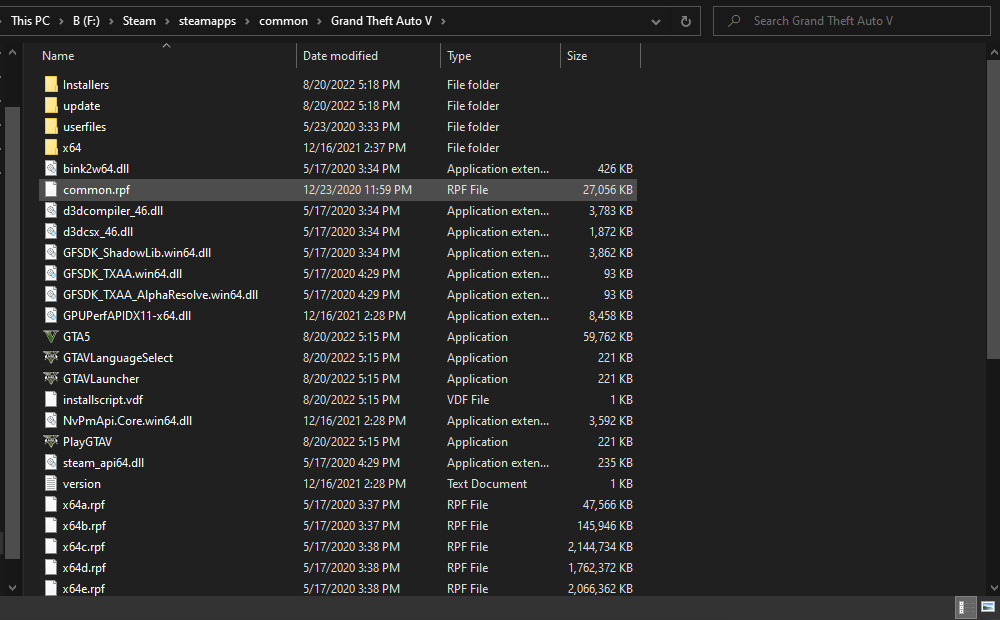The image size is (1000, 620).
Task: Click the 59,762 KB size of GTA5
Action: [608, 337]
